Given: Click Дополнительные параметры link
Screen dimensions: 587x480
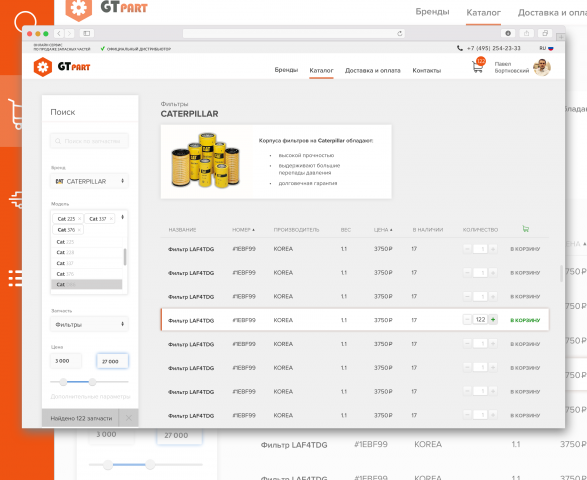Looking at the screenshot, I should tap(90, 396).
